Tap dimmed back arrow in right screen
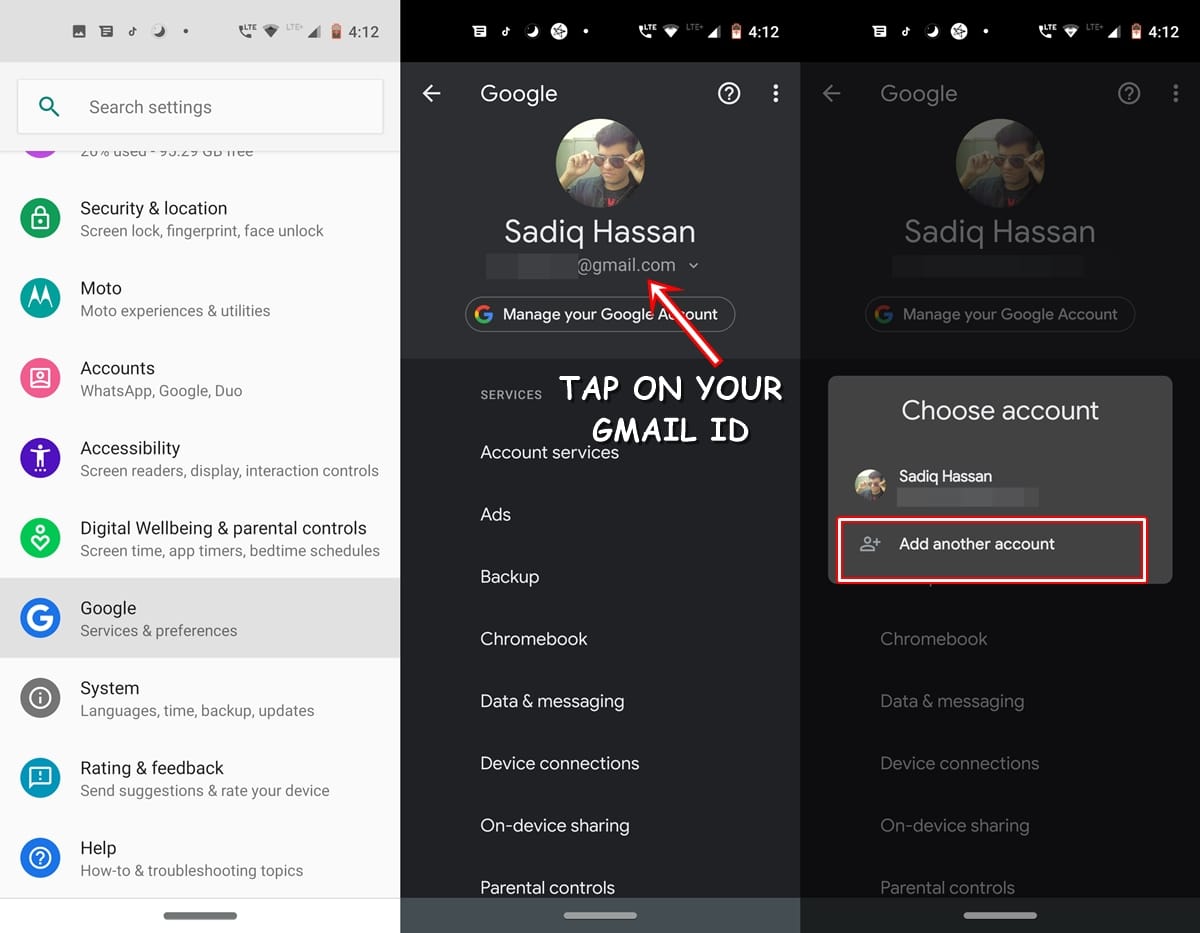Viewport: 1200px width, 933px height. pos(831,93)
